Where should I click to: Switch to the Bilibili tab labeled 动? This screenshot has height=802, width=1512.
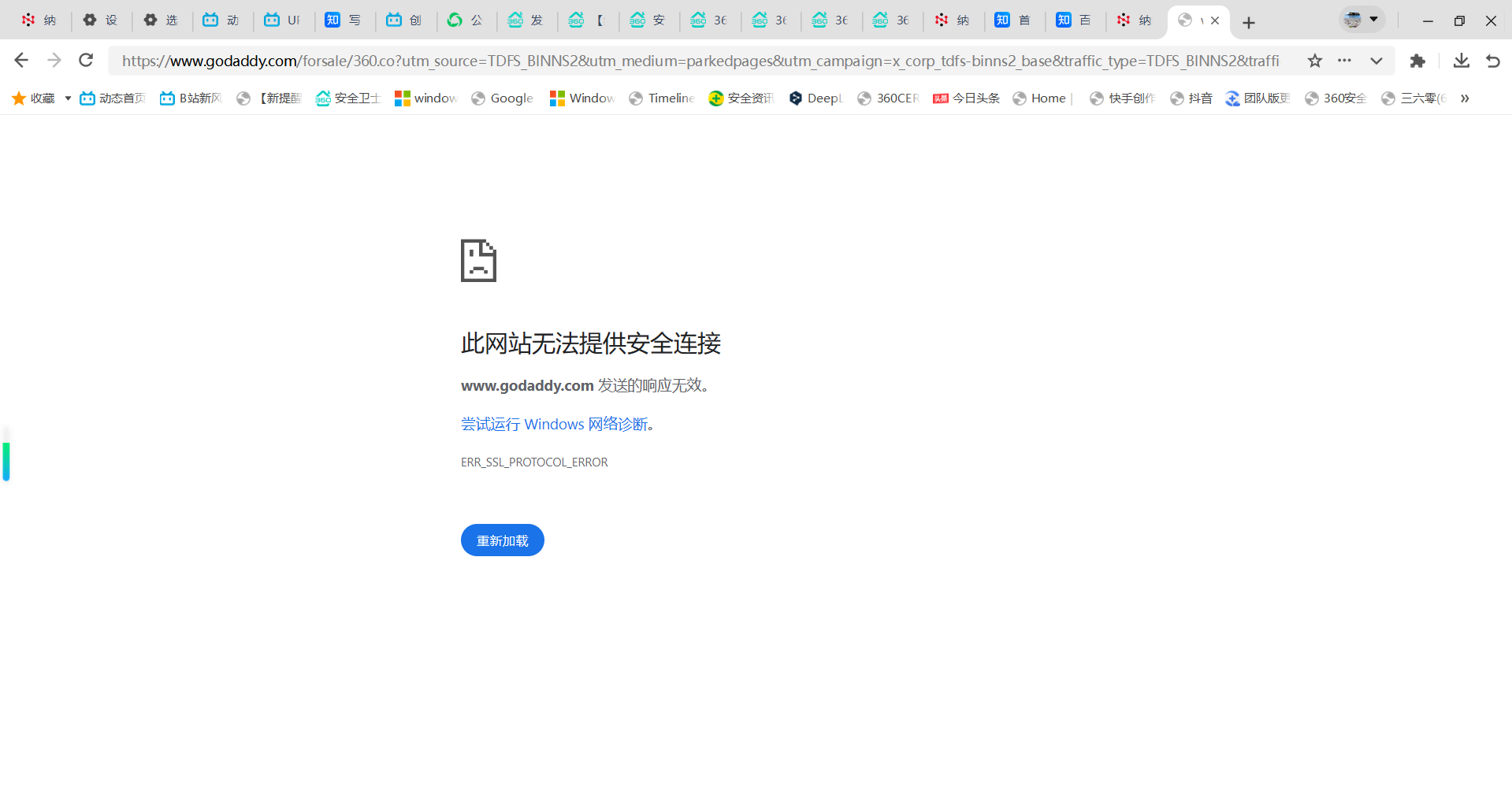(x=221, y=20)
